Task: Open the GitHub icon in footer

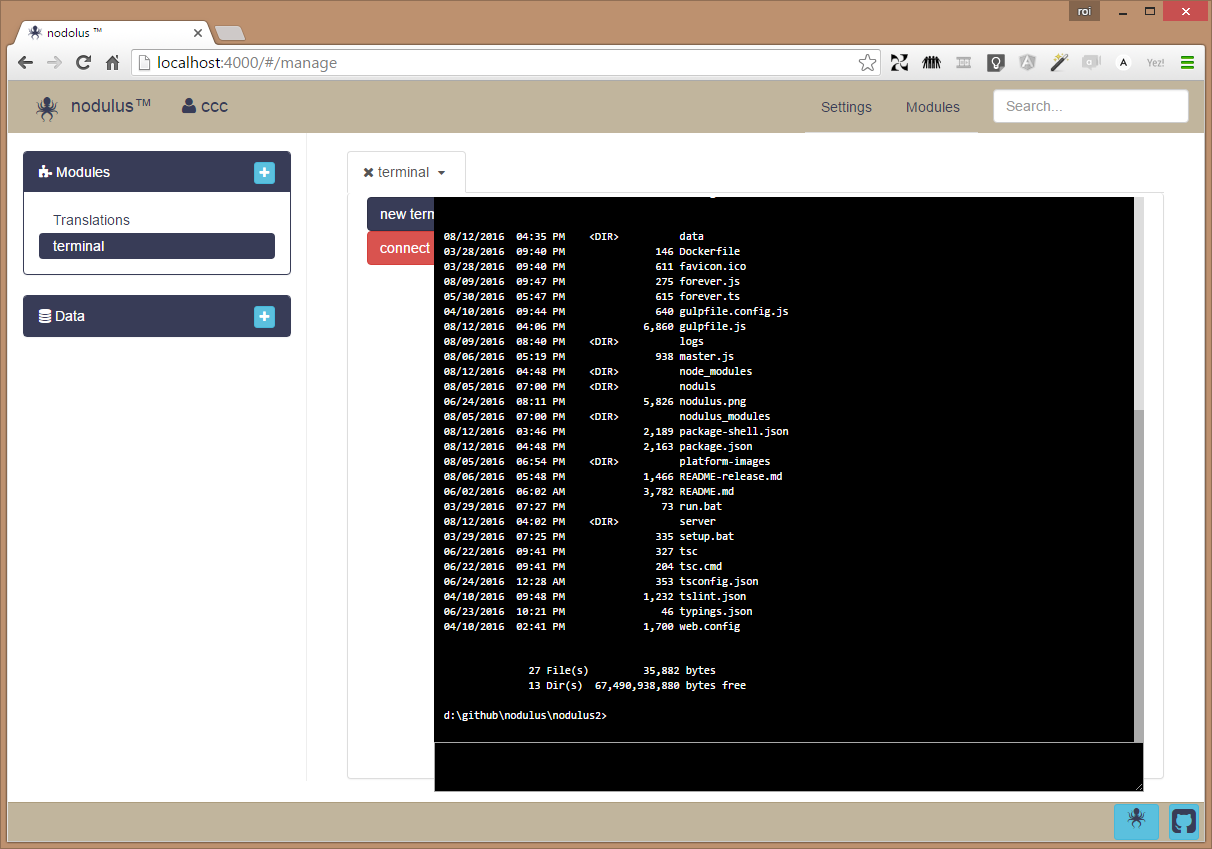Action: (1183, 821)
